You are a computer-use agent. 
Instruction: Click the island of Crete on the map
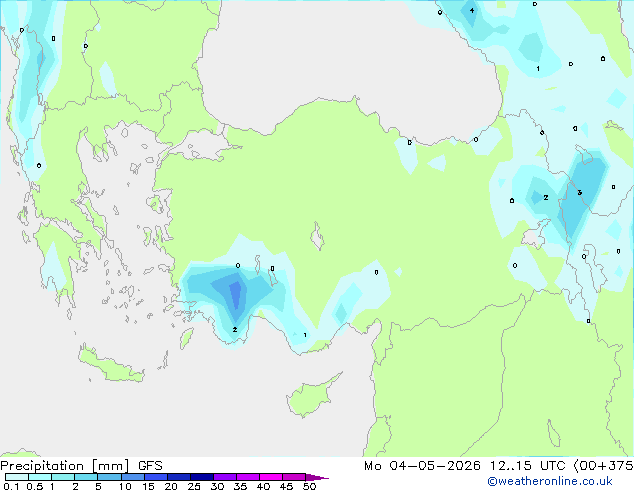click(x=111, y=366)
